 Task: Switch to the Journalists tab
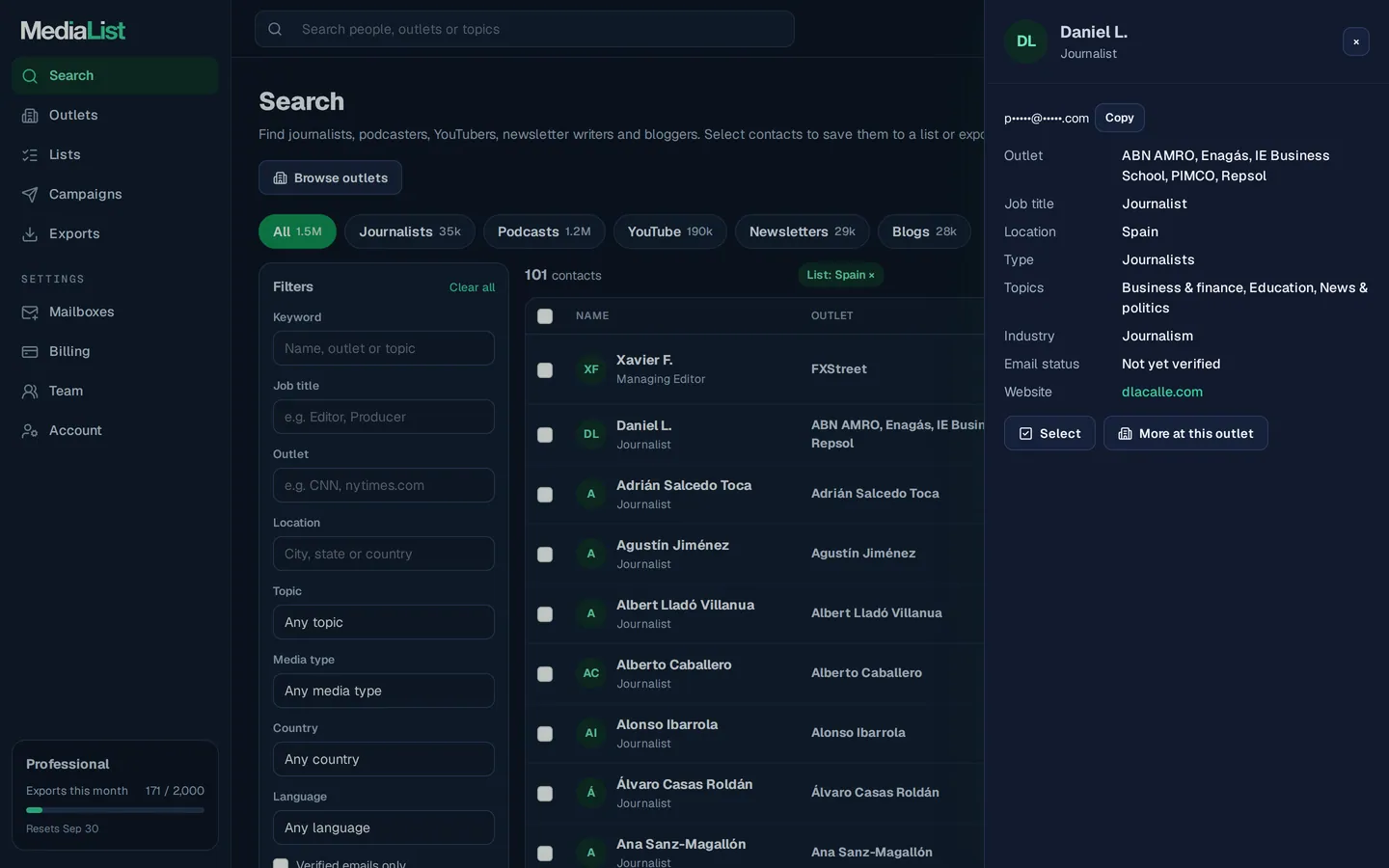[x=410, y=231]
